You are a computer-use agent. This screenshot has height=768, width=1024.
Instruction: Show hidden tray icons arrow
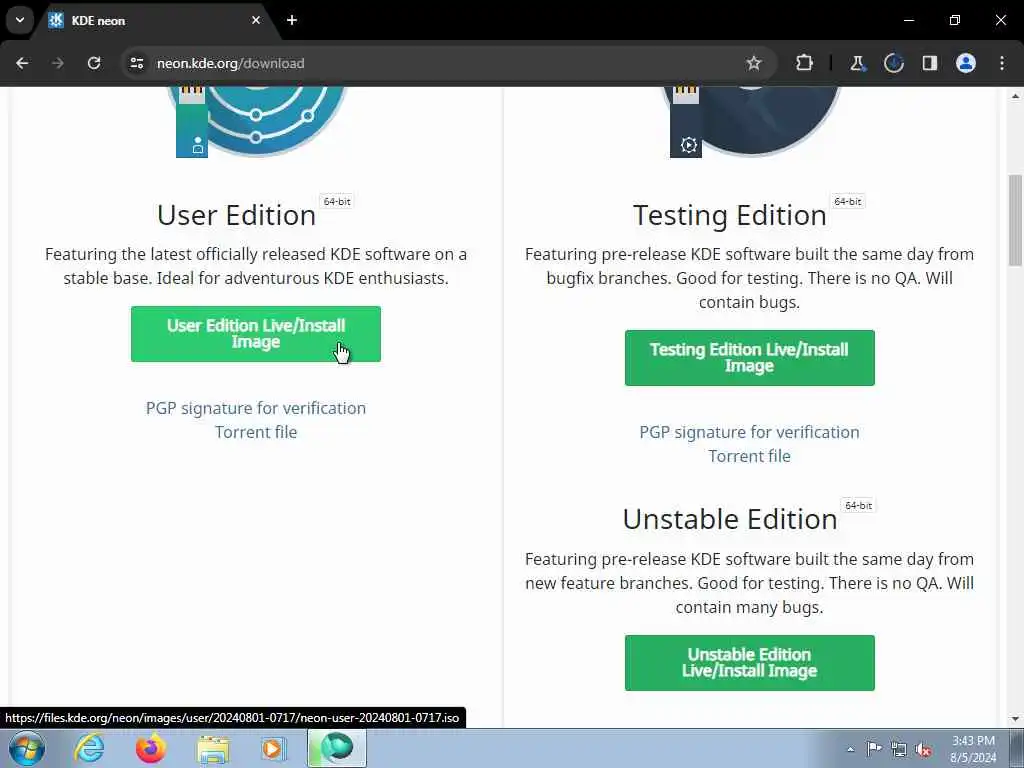850,749
